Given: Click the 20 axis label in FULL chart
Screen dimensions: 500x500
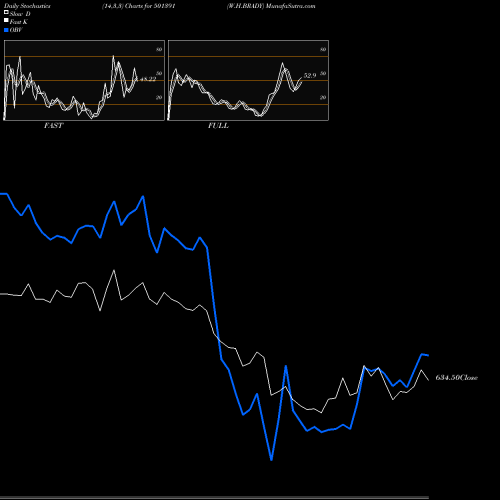Looking at the screenshot, I should [x=323, y=97].
